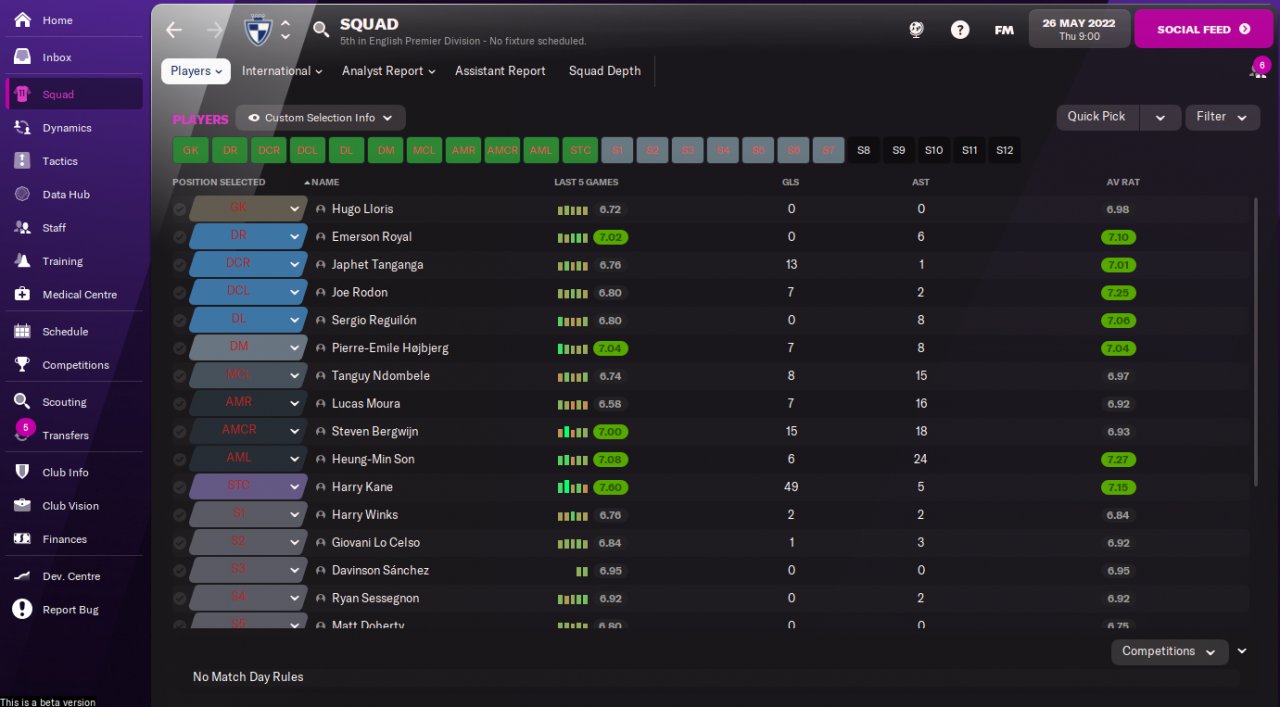This screenshot has height=707, width=1280.
Task: Open the Home sidebar icon
Action: (22, 20)
